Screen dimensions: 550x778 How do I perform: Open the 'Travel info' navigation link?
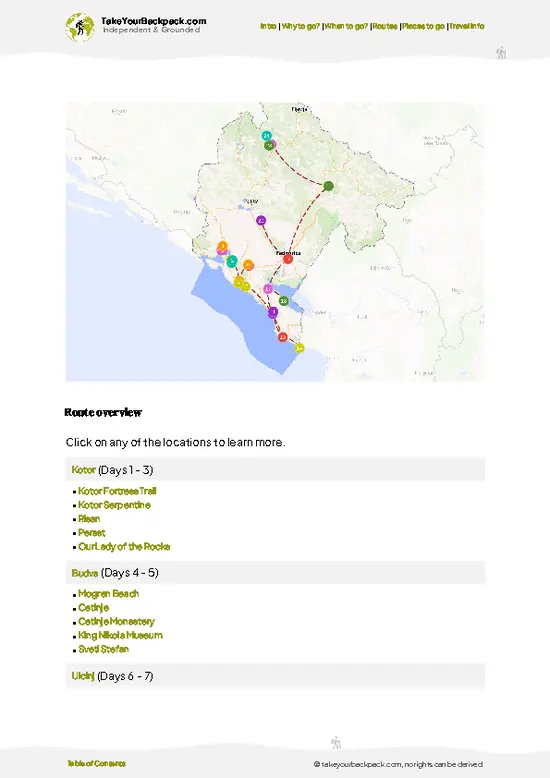click(467, 26)
